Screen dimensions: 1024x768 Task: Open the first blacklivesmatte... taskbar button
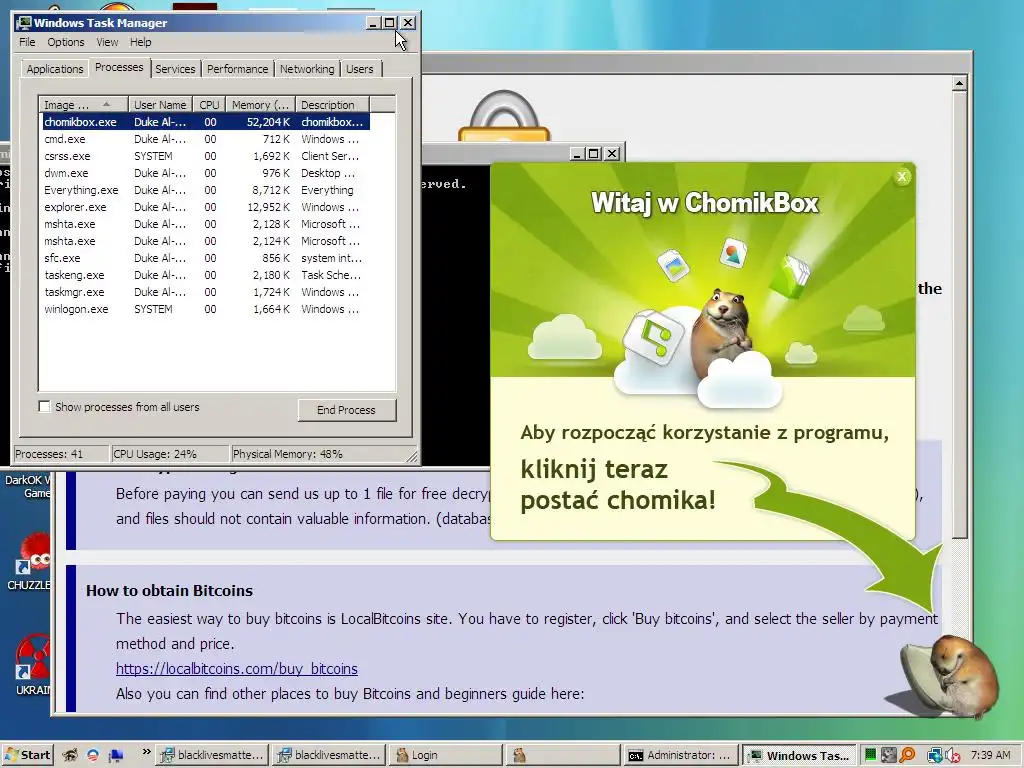point(212,755)
